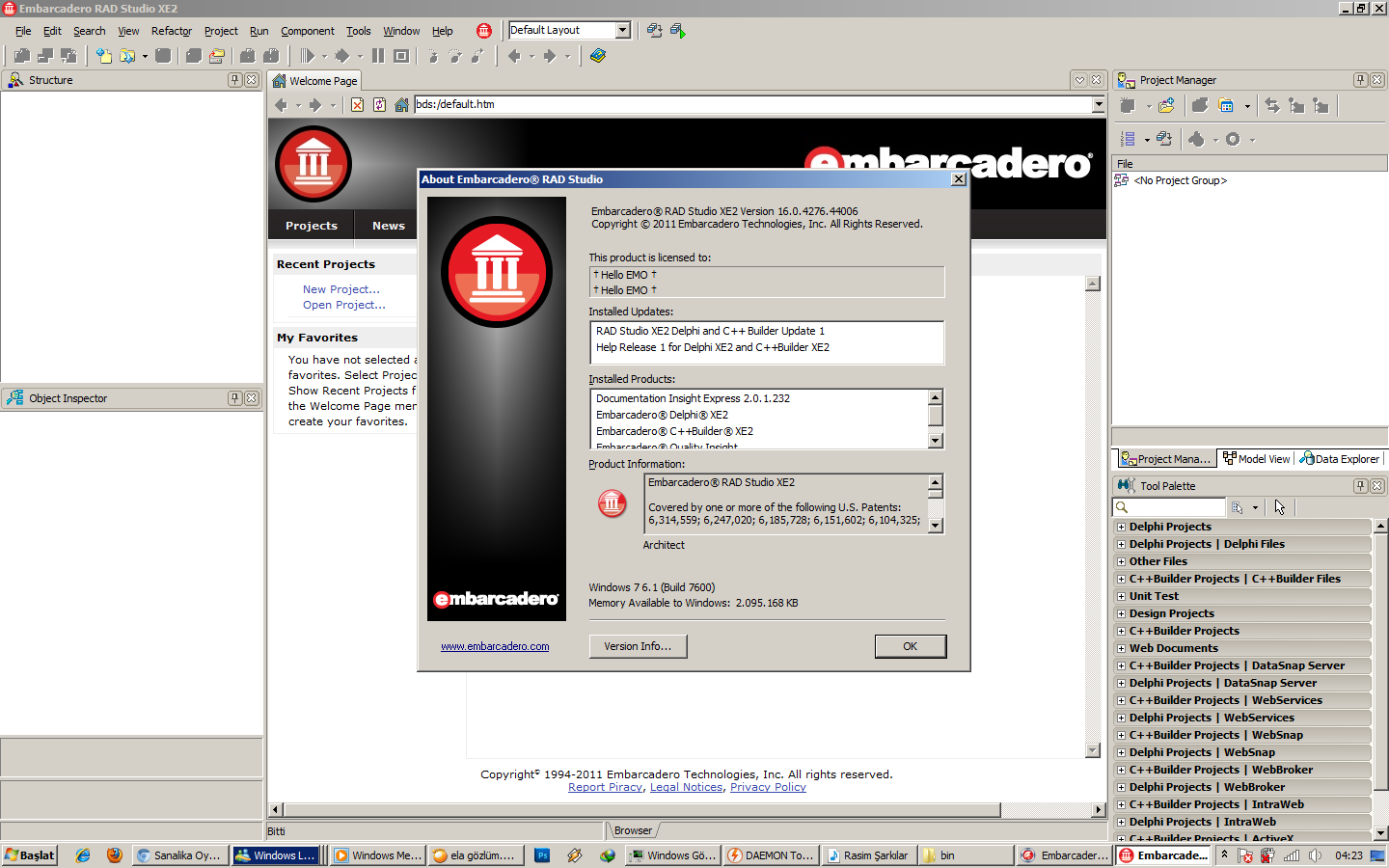Open the Default Layout combo box
This screenshot has width=1389, height=868.
click(x=622, y=30)
